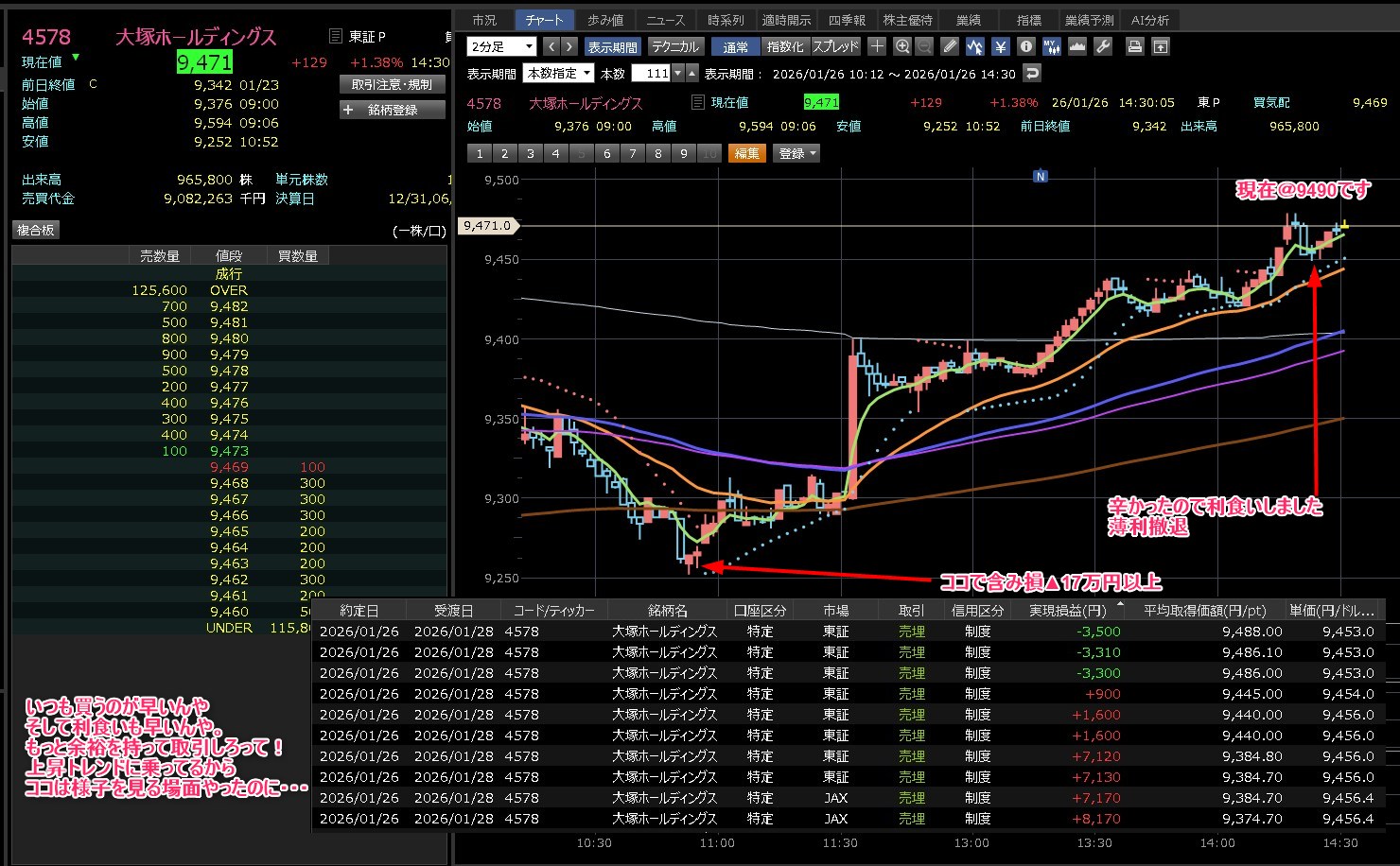Viewport: 1400px width, 866px height.
Task: Click the 銘柄登録 button
Action: (x=392, y=110)
